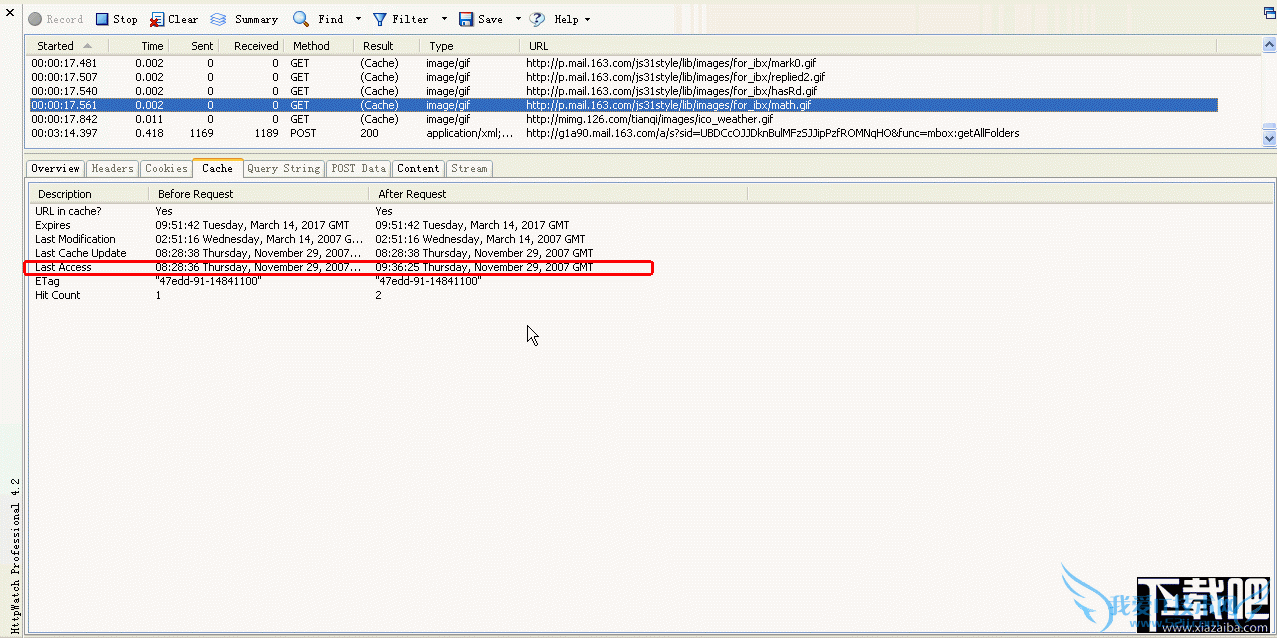
Task: Click the Before Request column header
Action: tap(258, 194)
